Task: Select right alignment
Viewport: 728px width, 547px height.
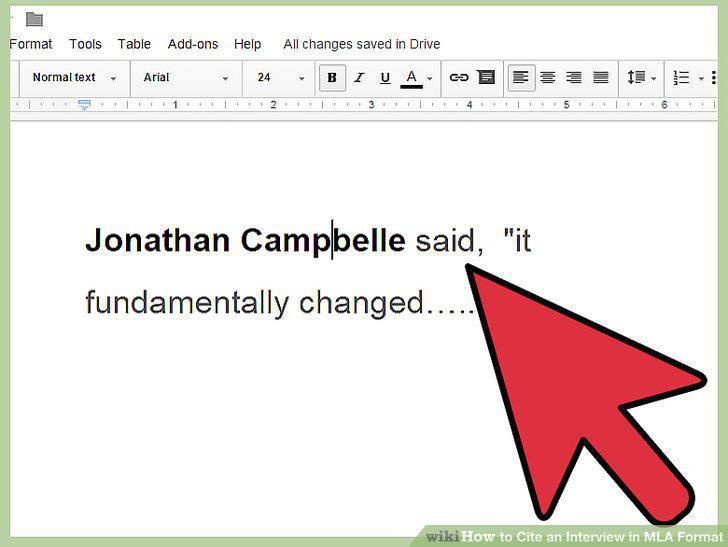Action: click(574, 78)
